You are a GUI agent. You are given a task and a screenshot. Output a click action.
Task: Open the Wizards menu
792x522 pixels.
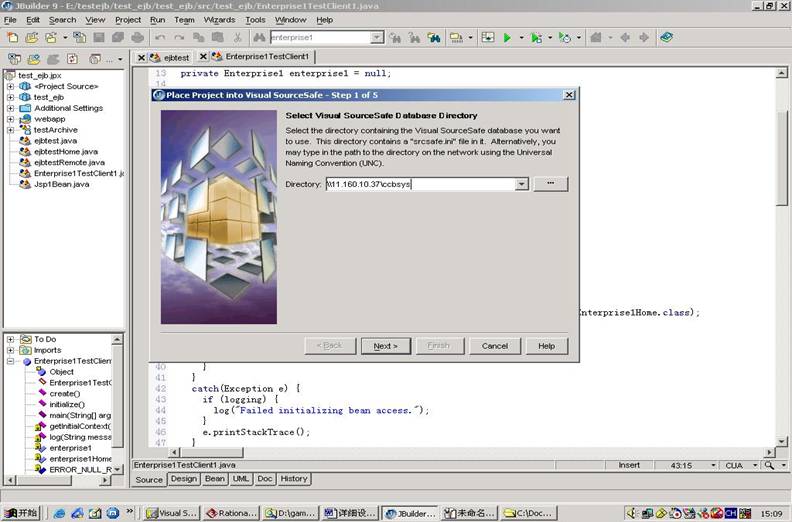[219, 19]
